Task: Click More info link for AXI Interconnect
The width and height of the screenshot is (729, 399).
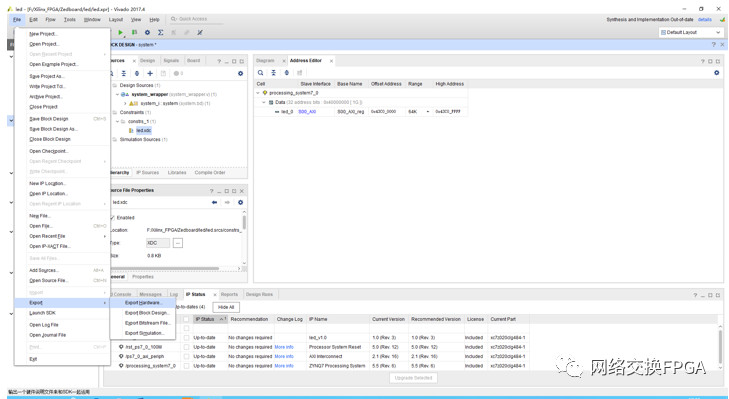Action: [x=284, y=356]
